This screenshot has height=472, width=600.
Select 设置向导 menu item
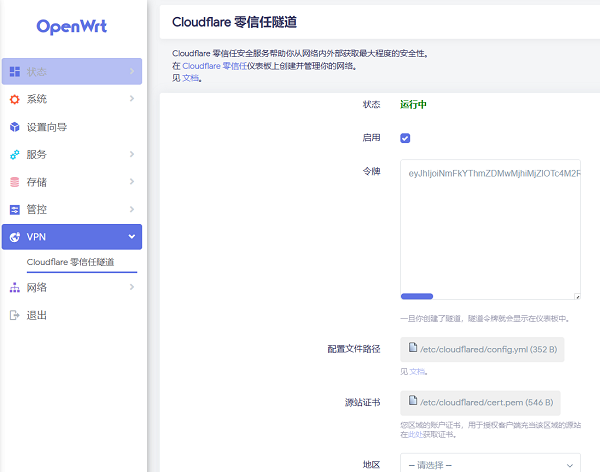click(x=47, y=127)
